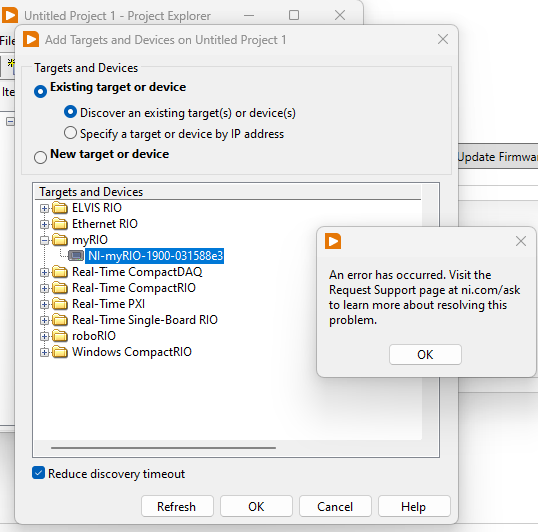Choose Specify a target or device by IP address
The image size is (538, 532).
pyautogui.click(x=70, y=133)
